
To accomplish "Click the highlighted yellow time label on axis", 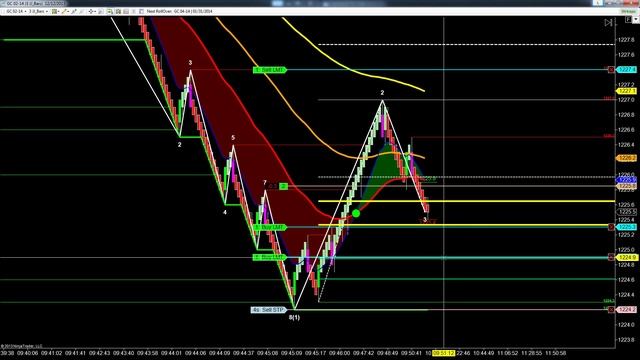I will [x=443, y=353].
